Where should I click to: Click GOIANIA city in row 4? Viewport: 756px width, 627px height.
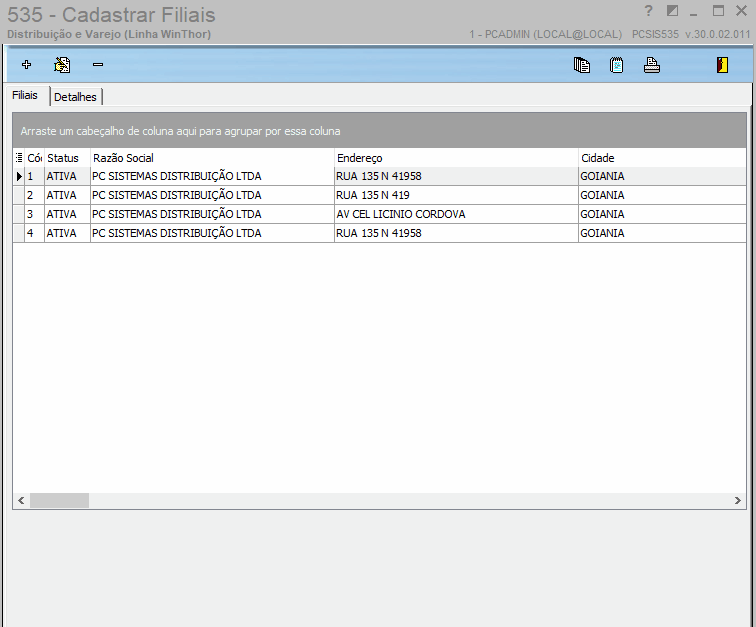662,233
